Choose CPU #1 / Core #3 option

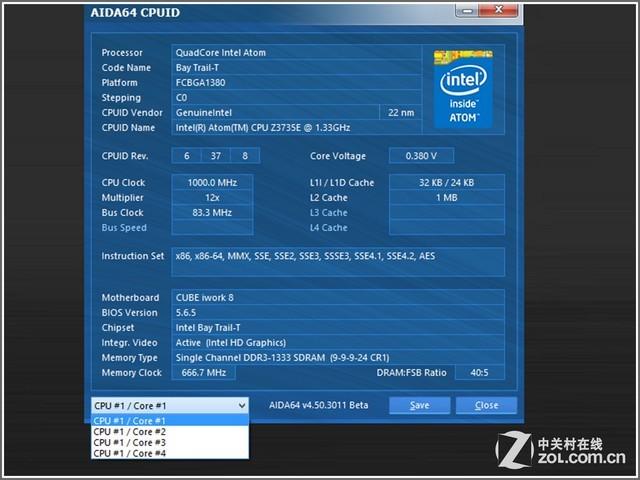[x=170, y=442]
